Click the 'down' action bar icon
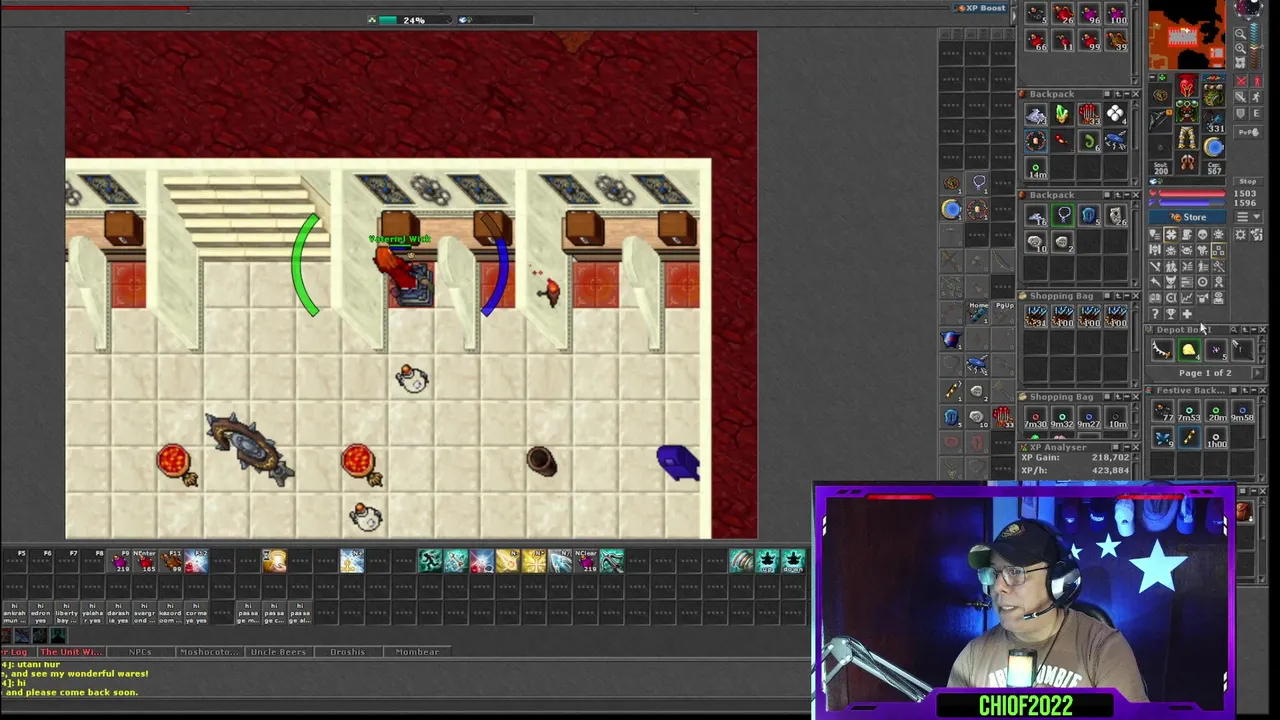The width and height of the screenshot is (1280, 720). coord(793,561)
